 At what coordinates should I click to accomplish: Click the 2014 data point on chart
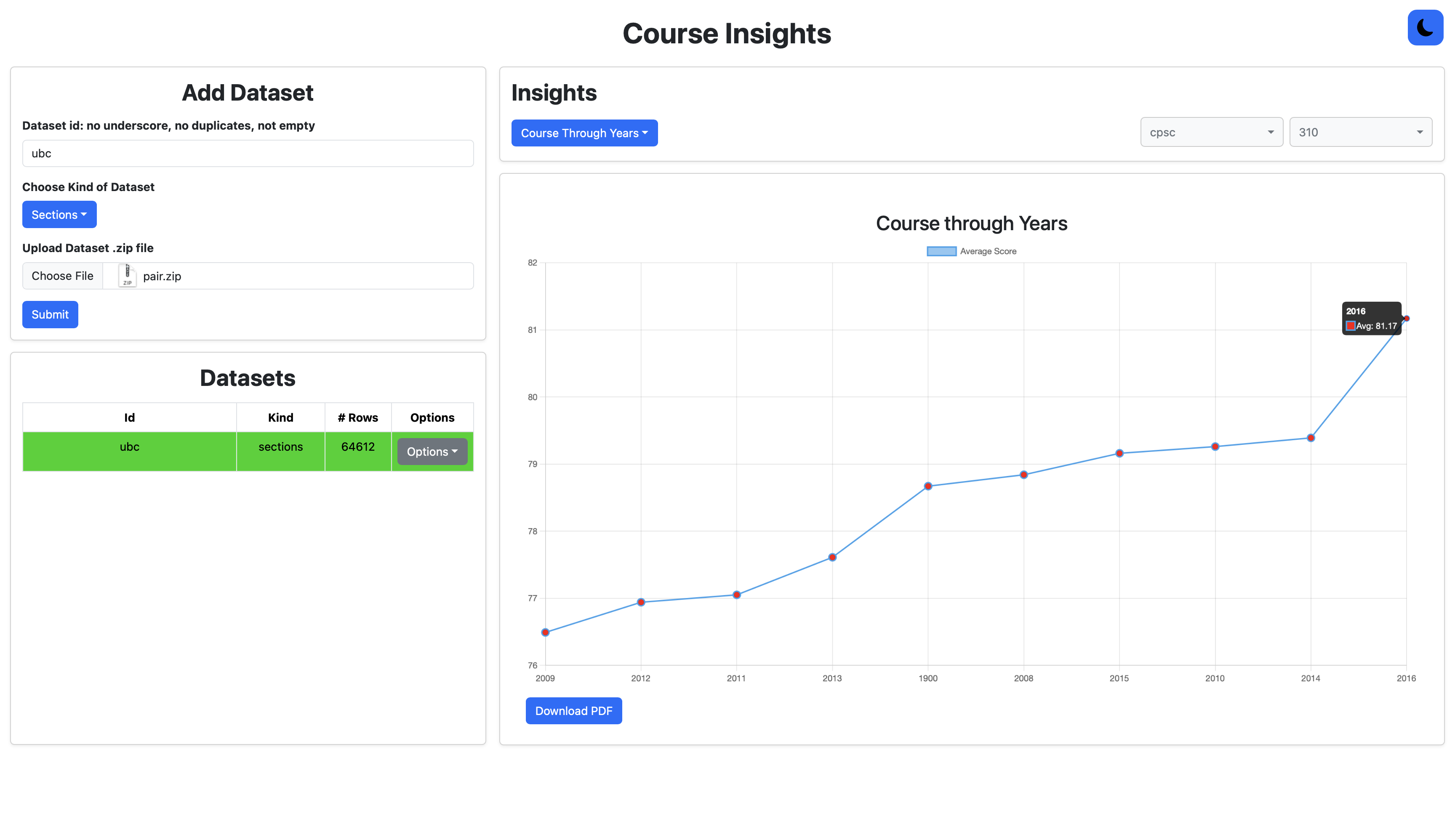tap(1310, 438)
